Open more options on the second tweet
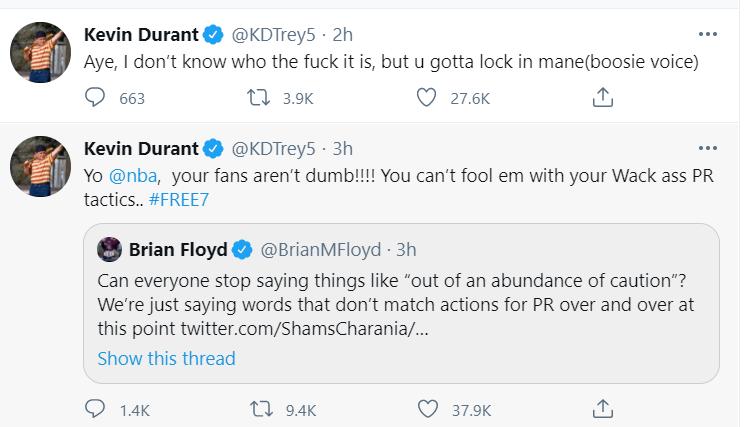The width and height of the screenshot is (744, 427). click(708, 148)
